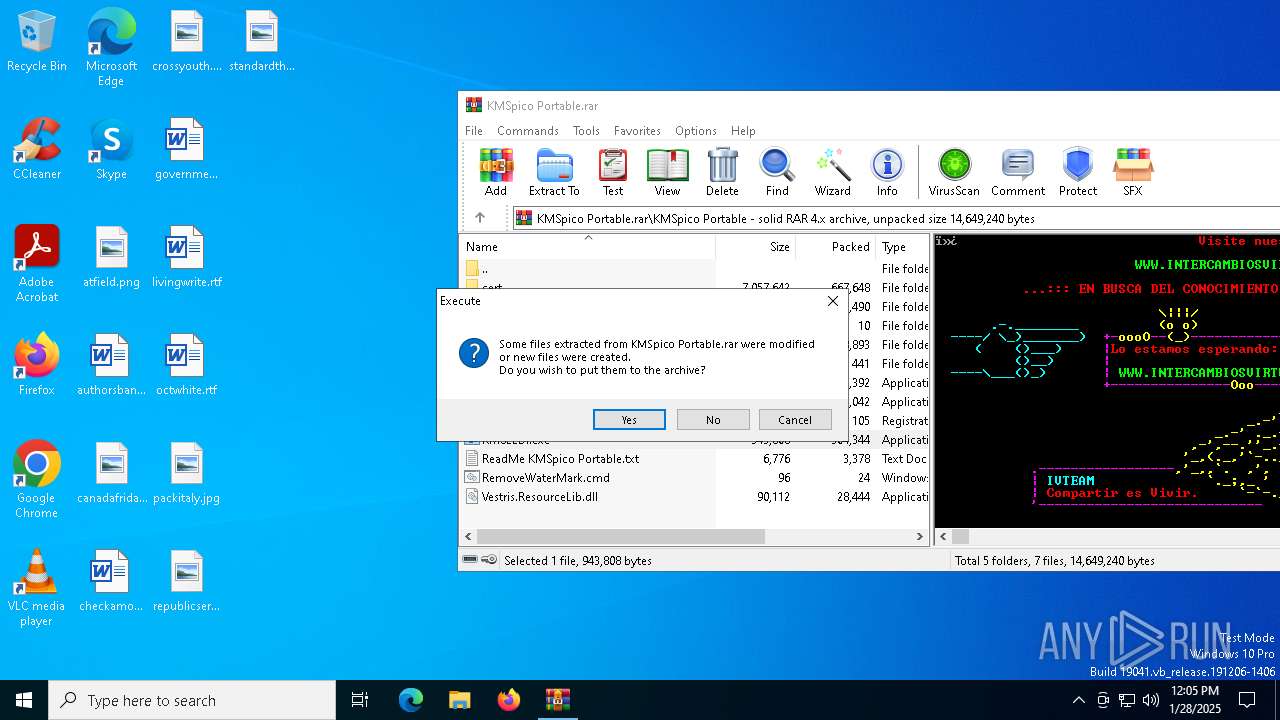Click the SFX toolbar icon
The width and height of the screenshot is (1280, 720).
click(x=1132, y=173)
